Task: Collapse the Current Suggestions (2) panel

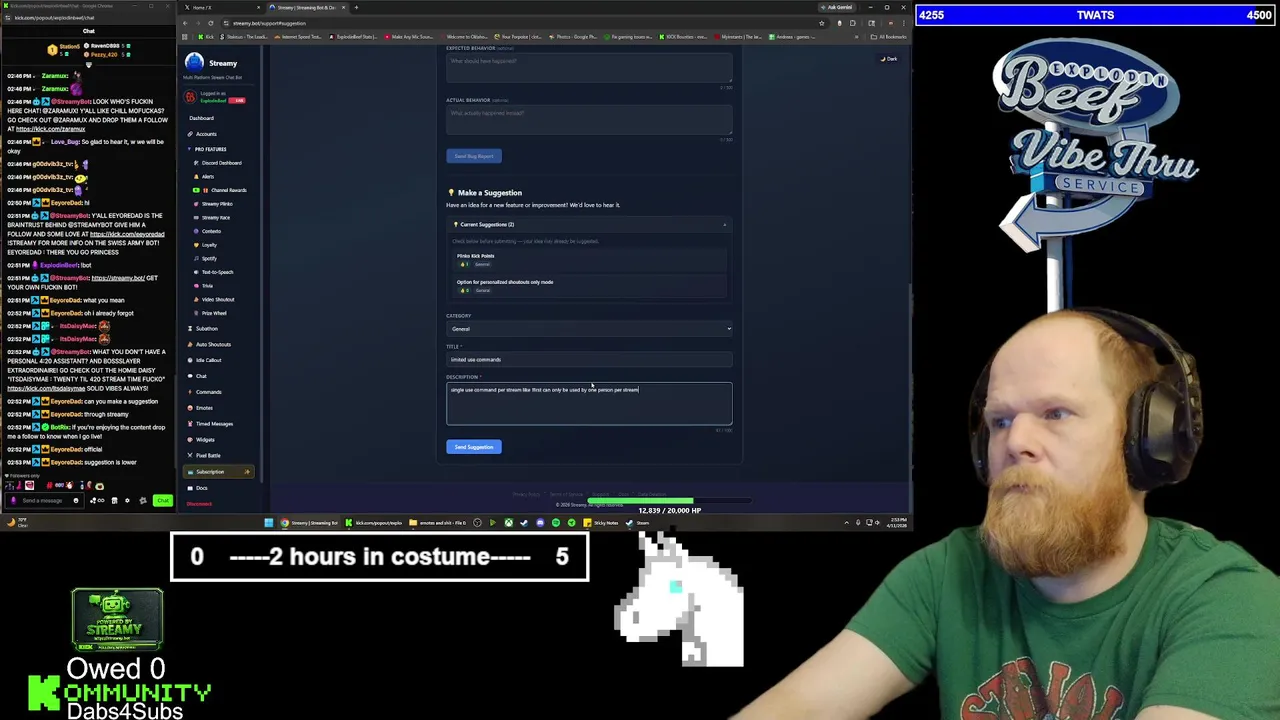Action: click(x=589, y=225)
